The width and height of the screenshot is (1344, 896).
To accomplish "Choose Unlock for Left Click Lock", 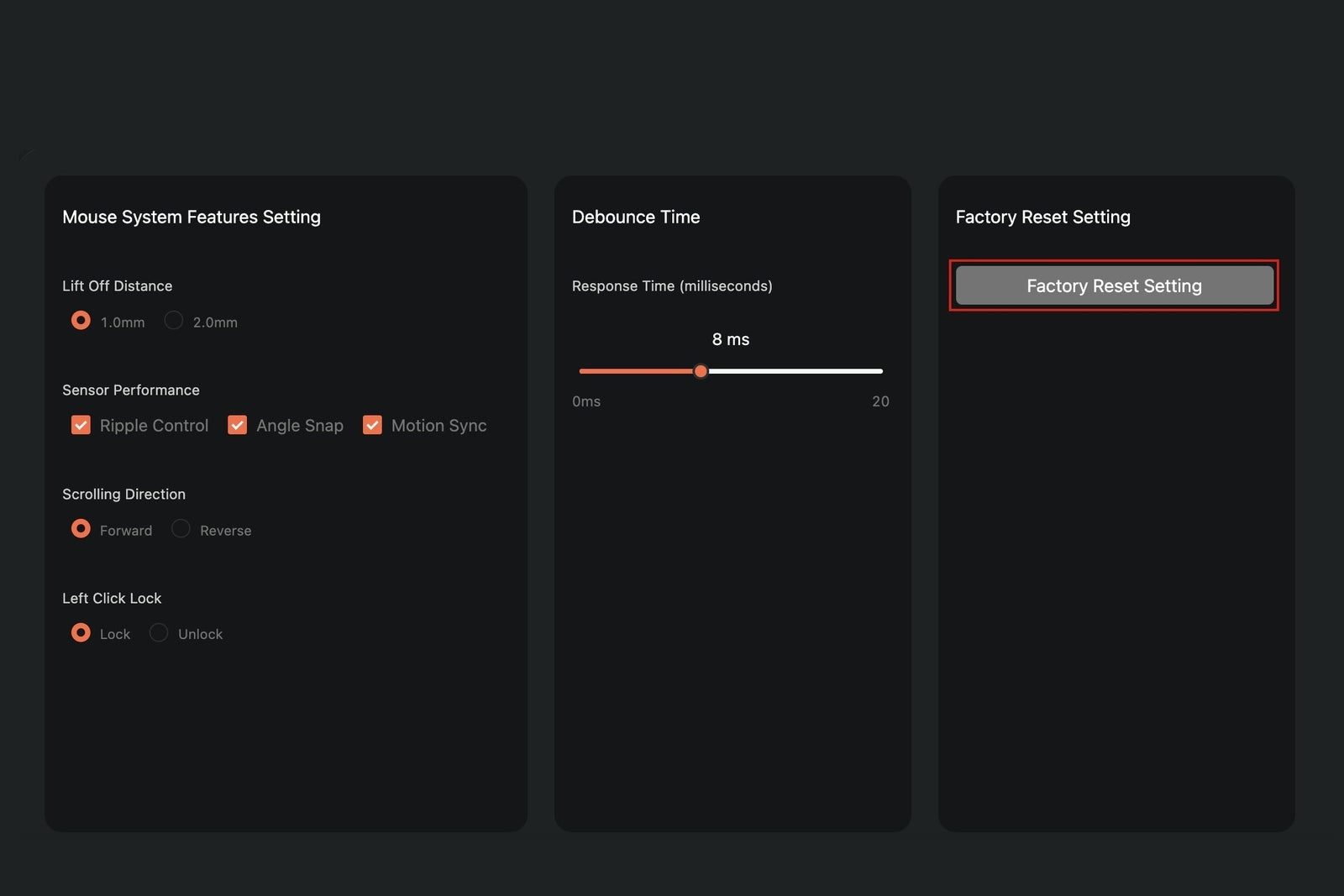I will [158, 632].
